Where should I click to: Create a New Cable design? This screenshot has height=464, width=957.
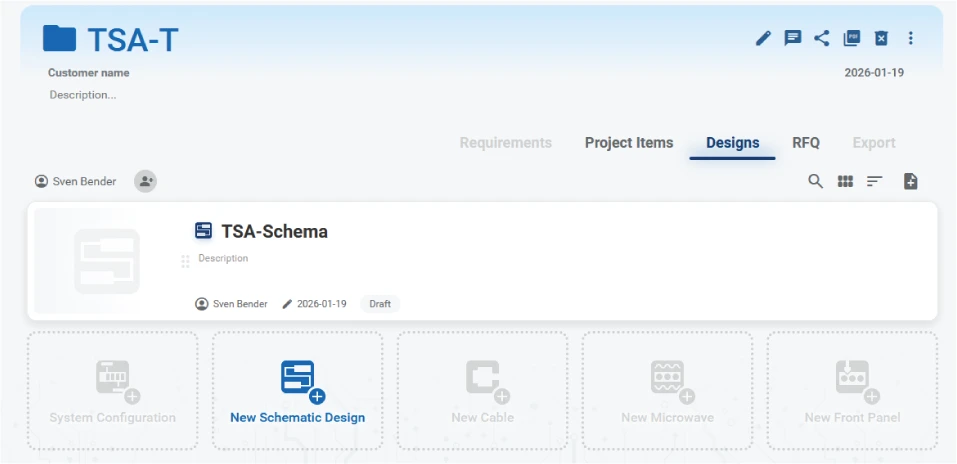(x=482, y=391)
